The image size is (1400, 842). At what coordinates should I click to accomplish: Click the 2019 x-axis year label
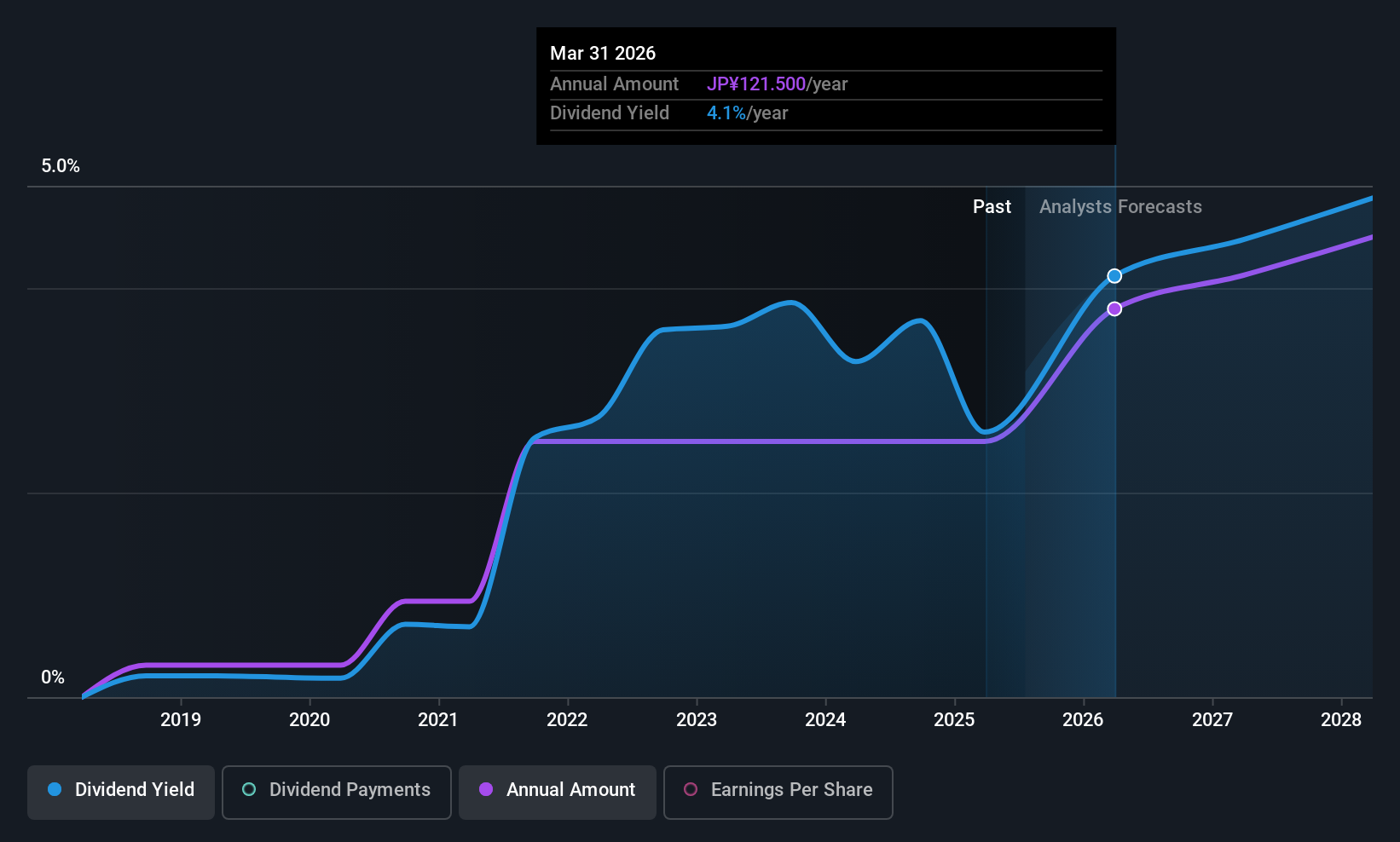pos(181,720)
